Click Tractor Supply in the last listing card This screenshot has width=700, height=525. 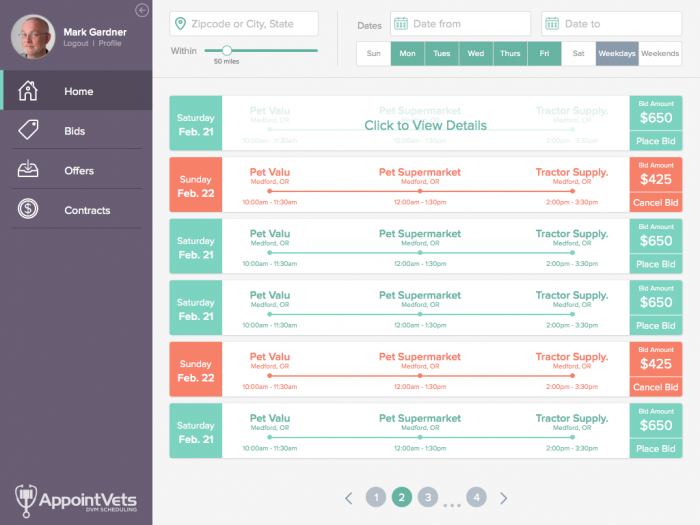point(572,418)
